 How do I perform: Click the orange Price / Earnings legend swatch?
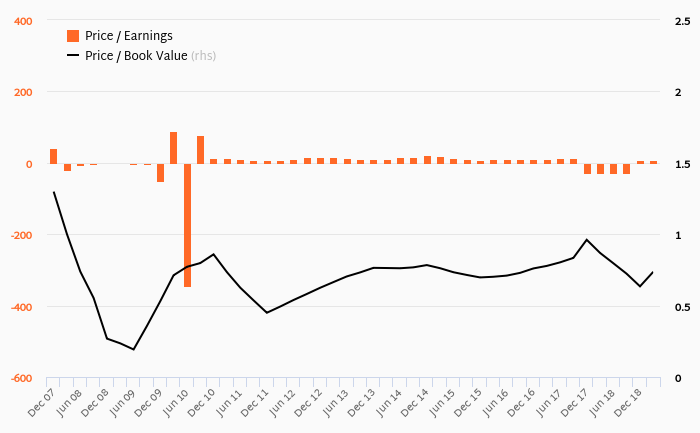tap(73, 36)
